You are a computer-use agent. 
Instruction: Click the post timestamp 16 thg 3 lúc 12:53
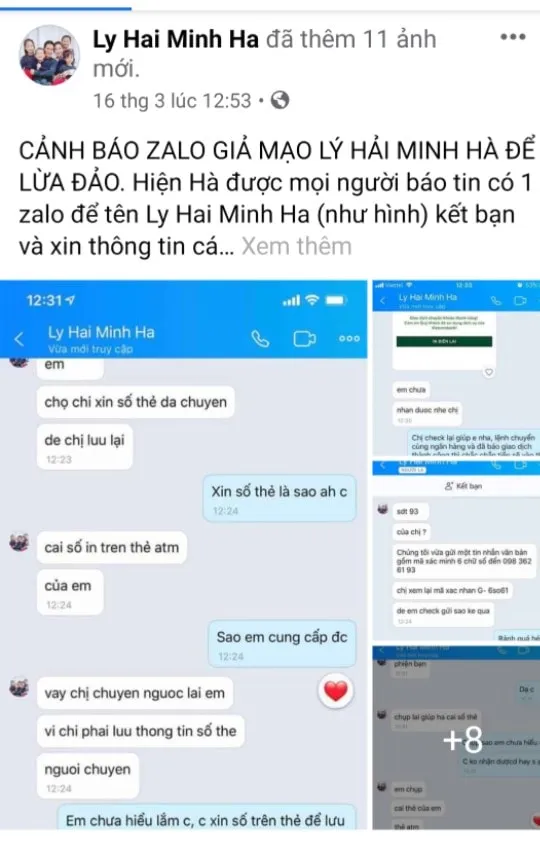172,100
